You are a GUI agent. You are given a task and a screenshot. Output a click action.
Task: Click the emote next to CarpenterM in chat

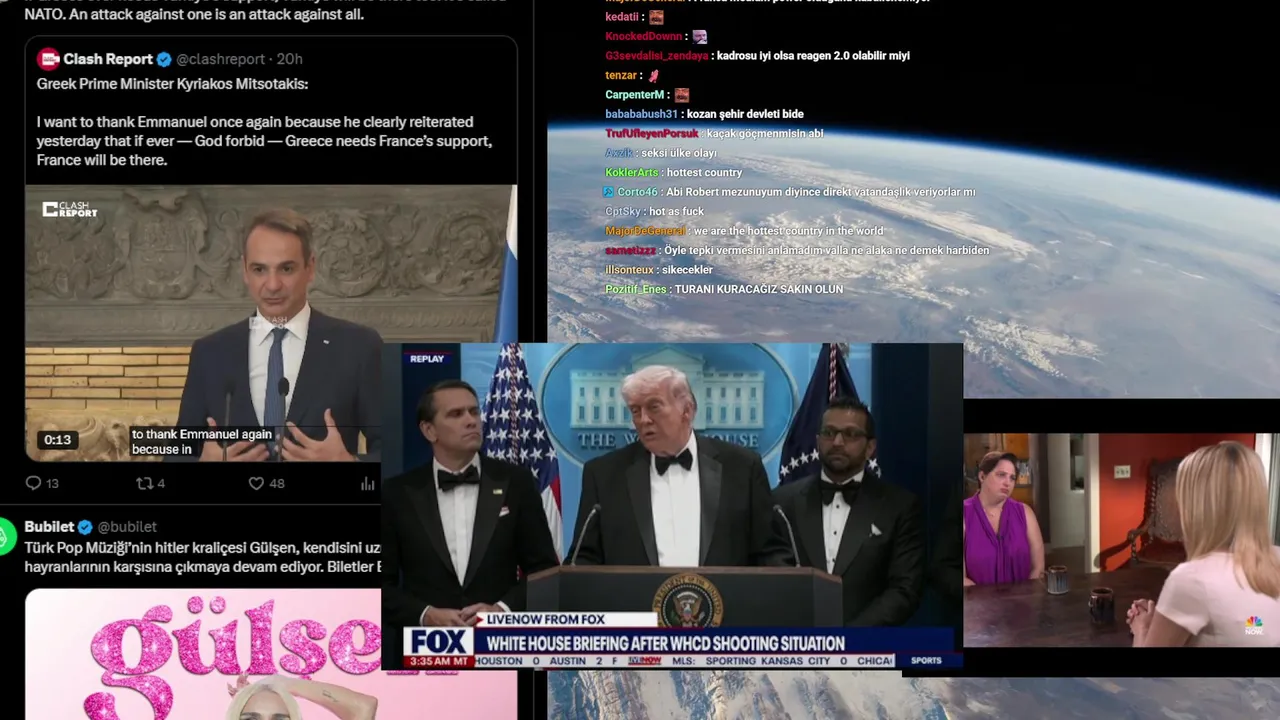tap(681, 95)
